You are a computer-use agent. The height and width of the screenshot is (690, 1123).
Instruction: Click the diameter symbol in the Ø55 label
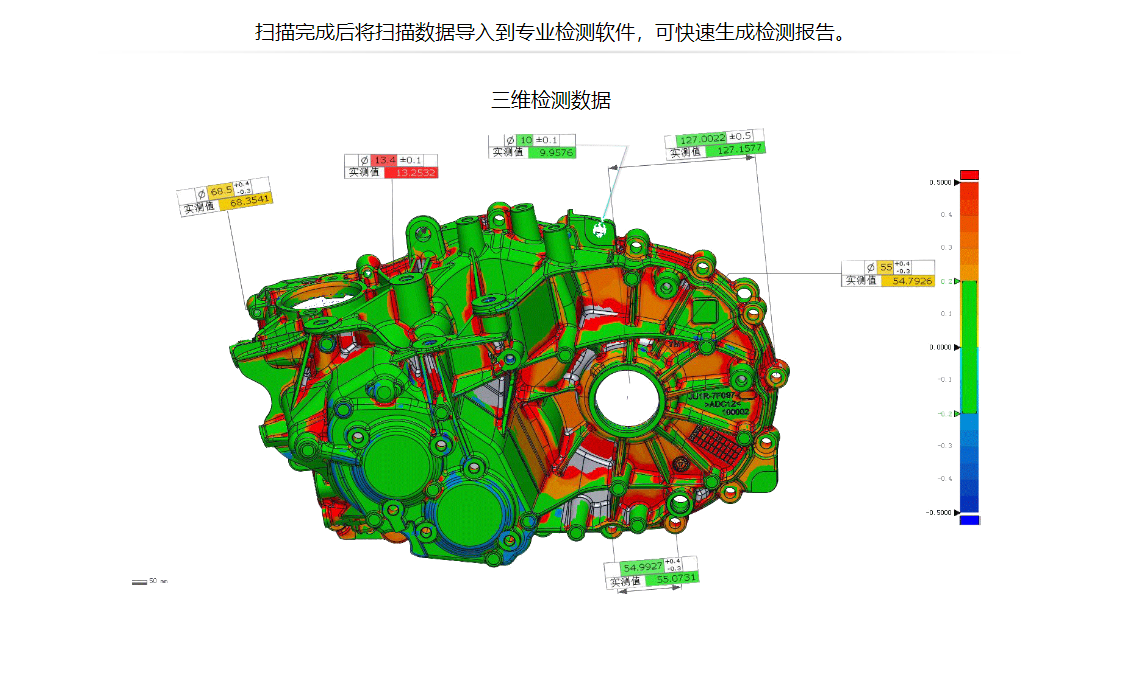[869, 267]
